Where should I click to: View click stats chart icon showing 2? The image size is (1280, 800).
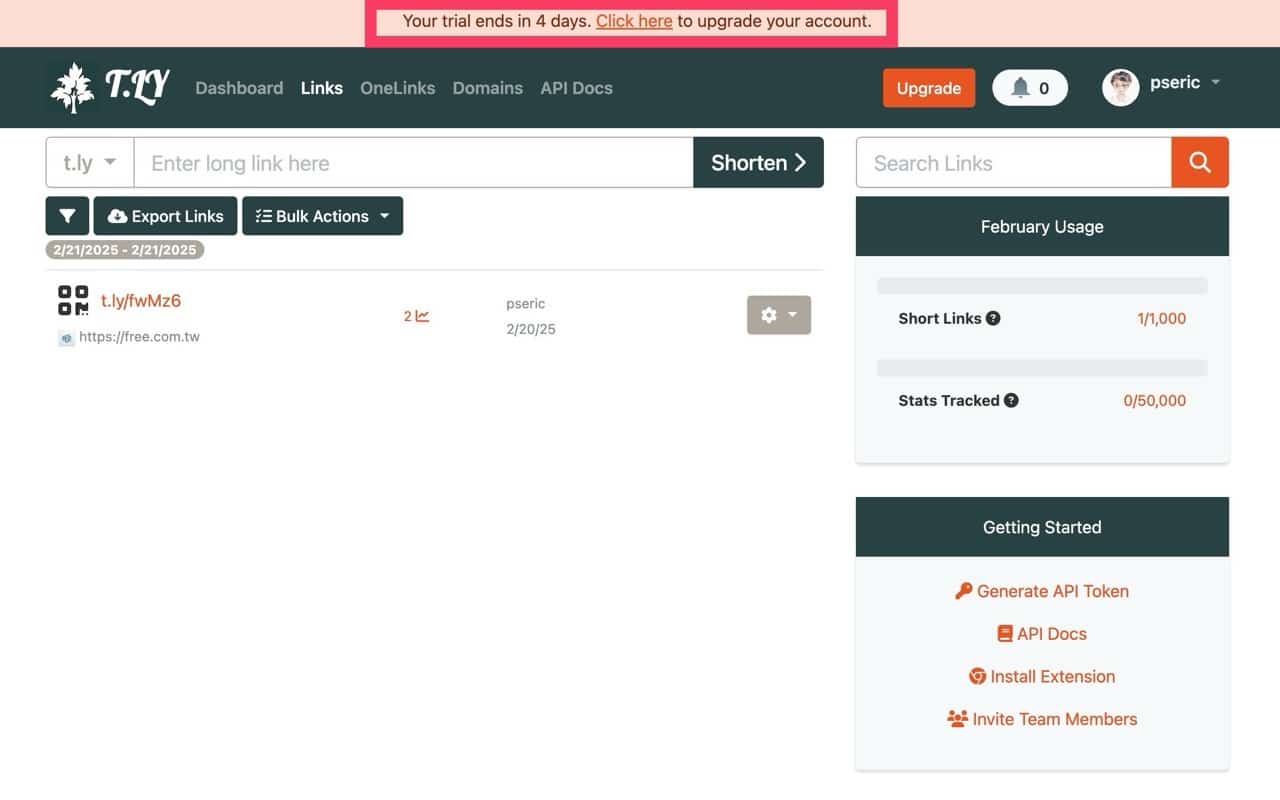point(416,316)
